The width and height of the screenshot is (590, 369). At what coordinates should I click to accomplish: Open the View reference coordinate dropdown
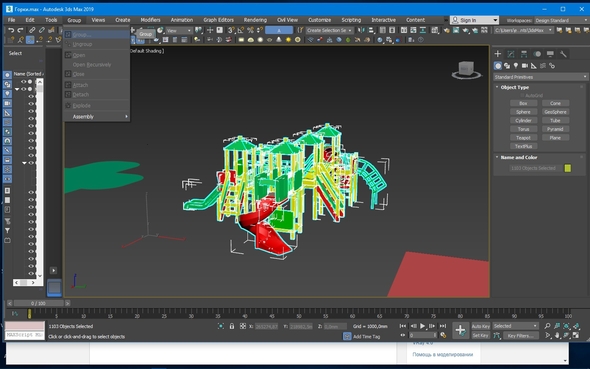point(179,30)
